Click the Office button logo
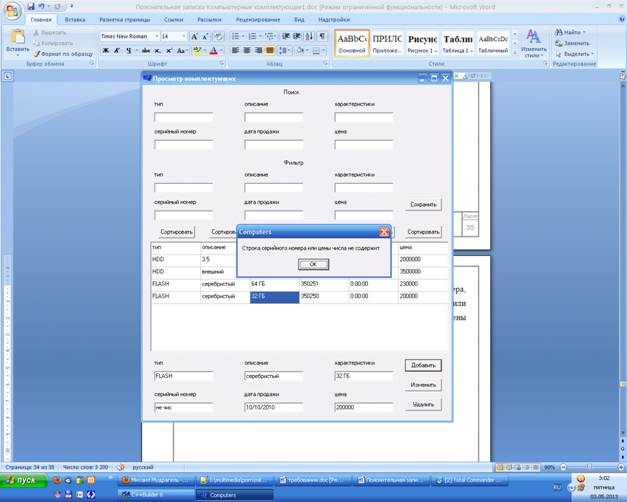The height and width of the screenshot is (502, 627). tap(10, 8)
